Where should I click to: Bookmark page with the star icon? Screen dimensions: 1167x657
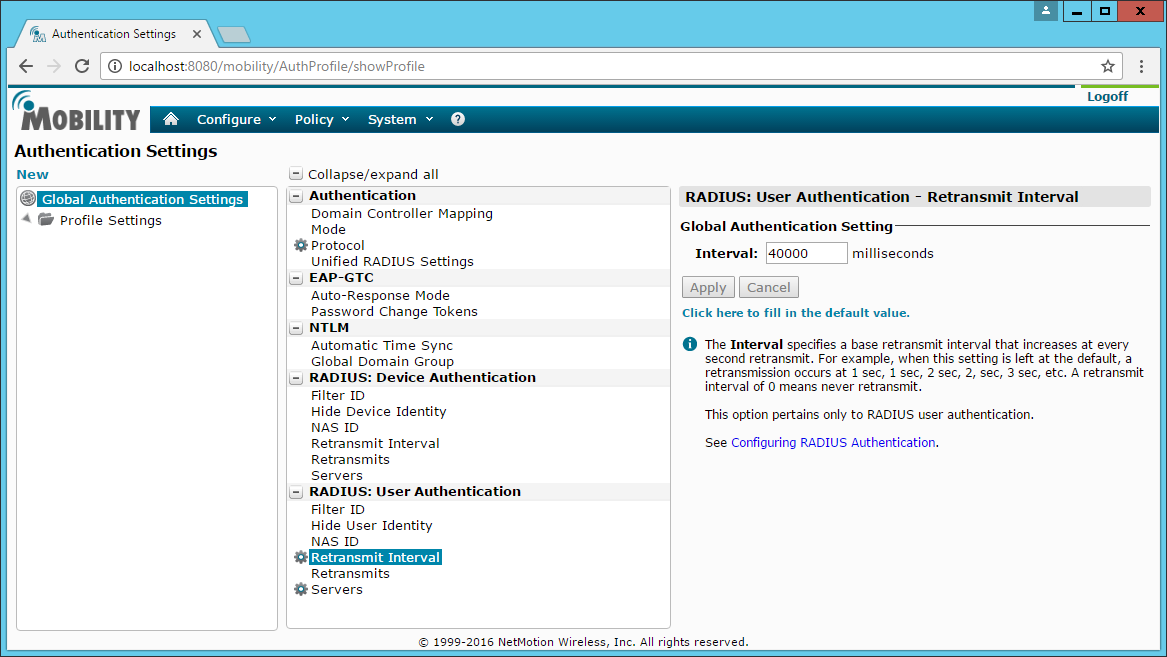(1107, 66)
